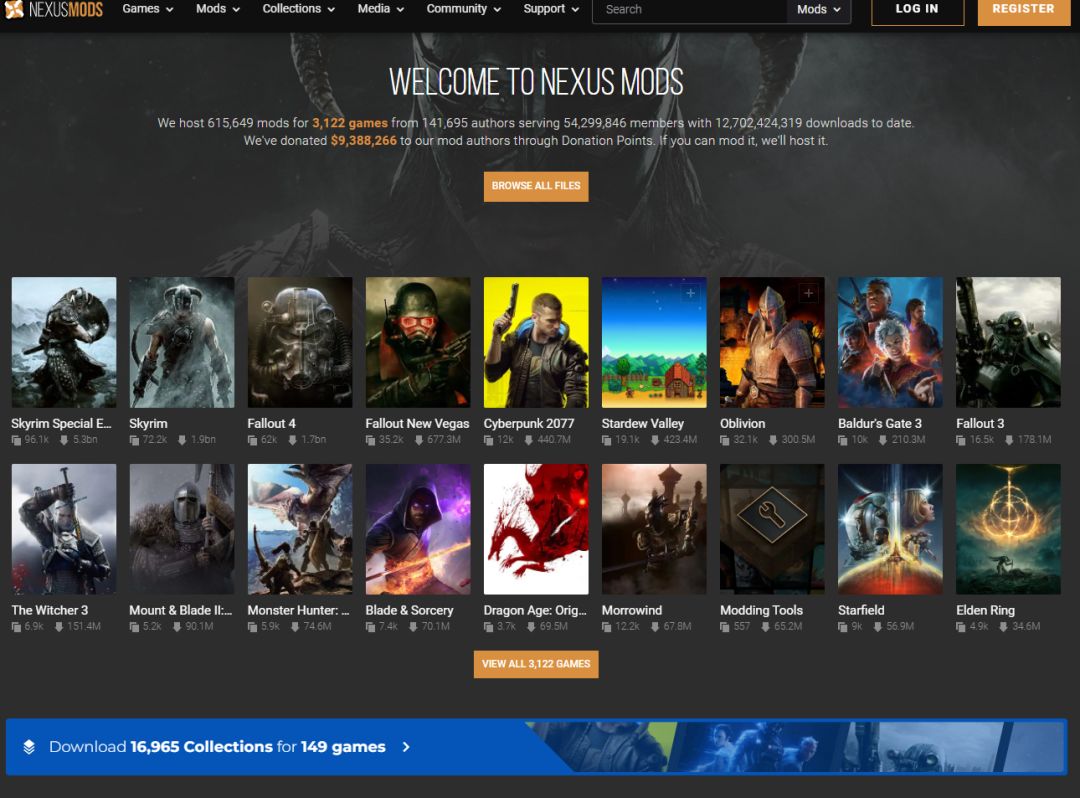Click Morrowind mod count icon

pyautogui.click(x=607, y=627)
